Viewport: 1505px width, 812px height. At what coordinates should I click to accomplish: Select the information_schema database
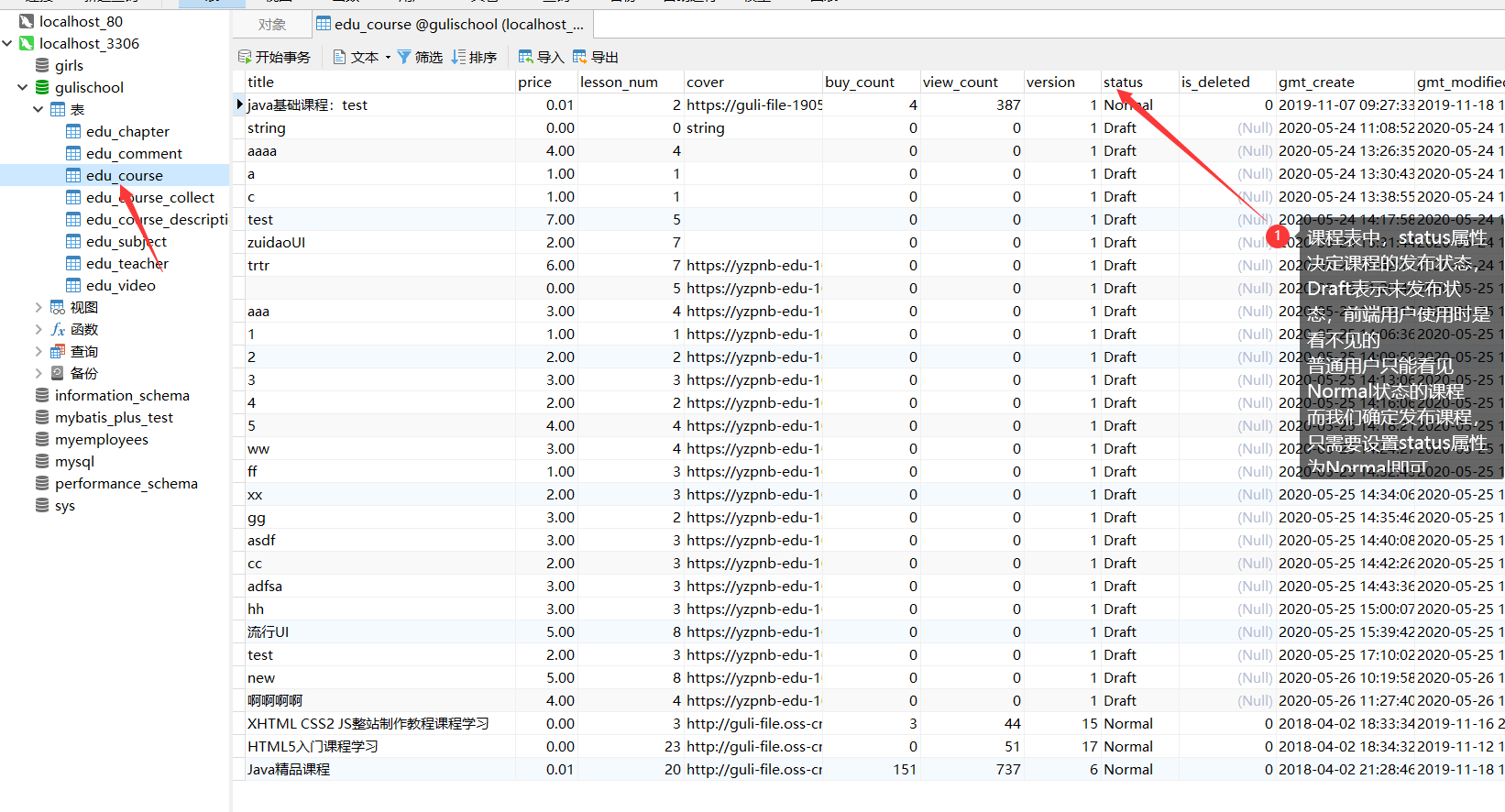[x=122, y=395]
